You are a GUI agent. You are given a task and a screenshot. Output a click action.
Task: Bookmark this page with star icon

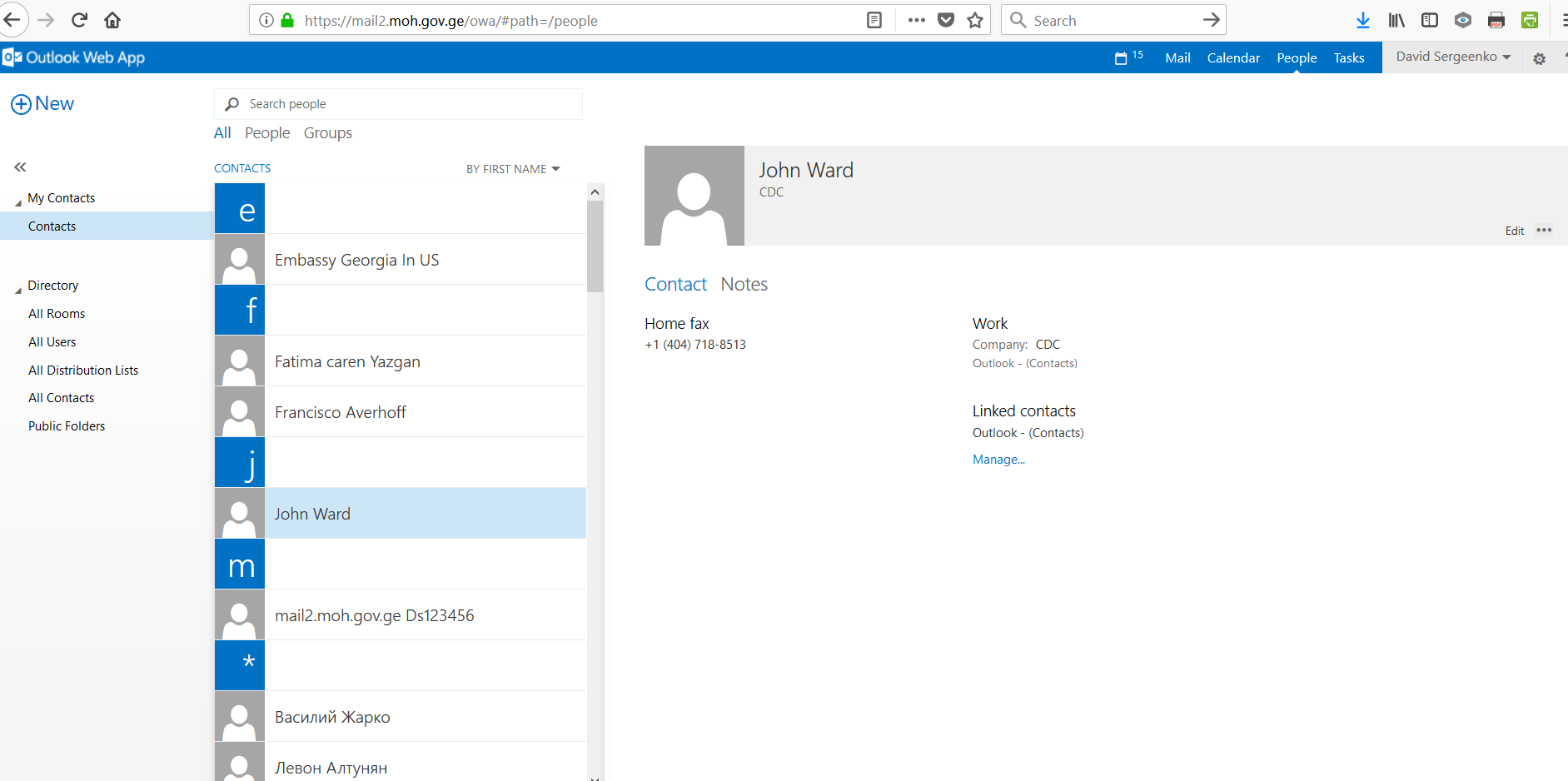975,20
